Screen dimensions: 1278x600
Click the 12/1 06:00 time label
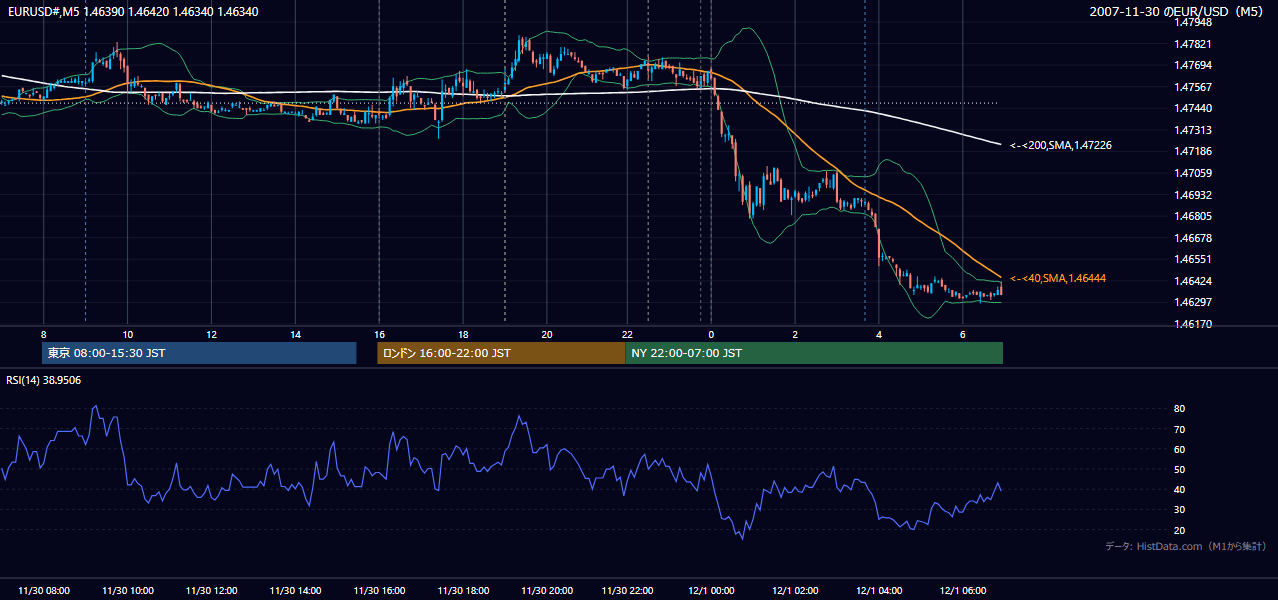tap(963, 591)
